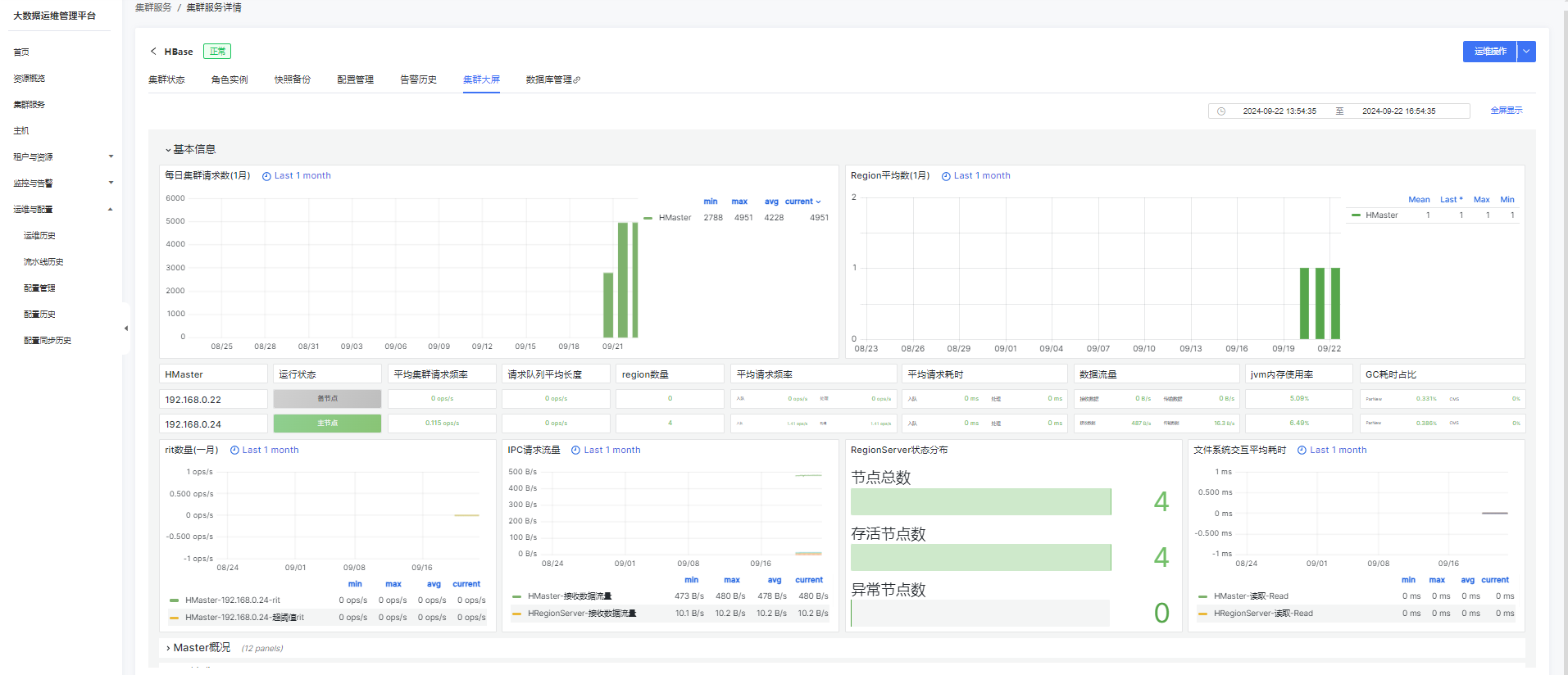Switch to the 配置管理 tab
The image size is (1568, 675).
pos(356,79)
